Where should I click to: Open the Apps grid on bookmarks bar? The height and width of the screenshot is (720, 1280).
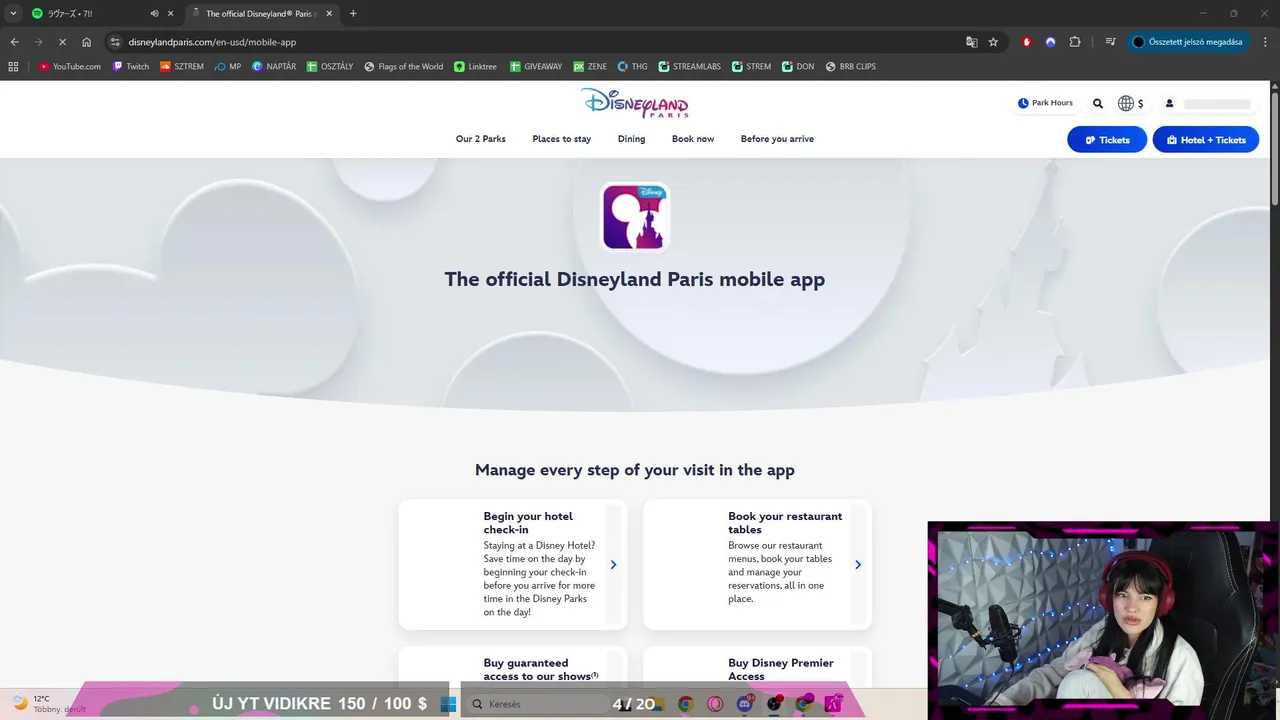coord(13,66)
